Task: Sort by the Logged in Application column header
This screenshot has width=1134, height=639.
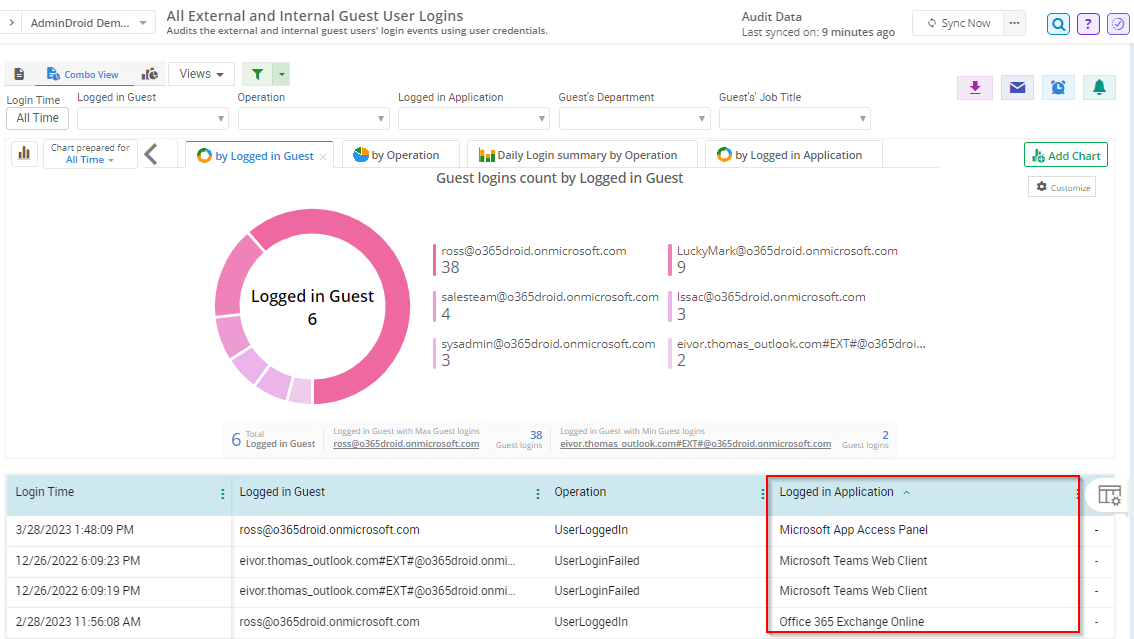Action: (836, 492)
